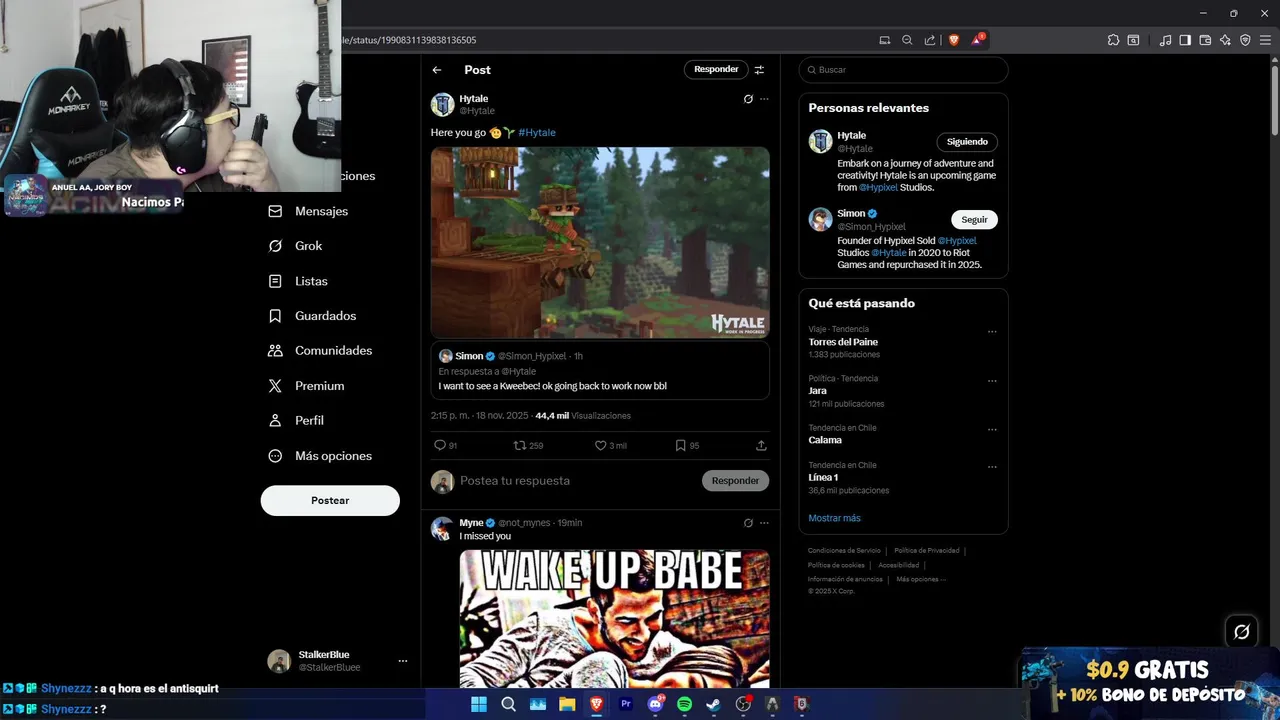Image resolution: width=1280 pixels, height=720 pixels.
Task: Open Brave VPN shield icon
Action: coord(1245,40)
